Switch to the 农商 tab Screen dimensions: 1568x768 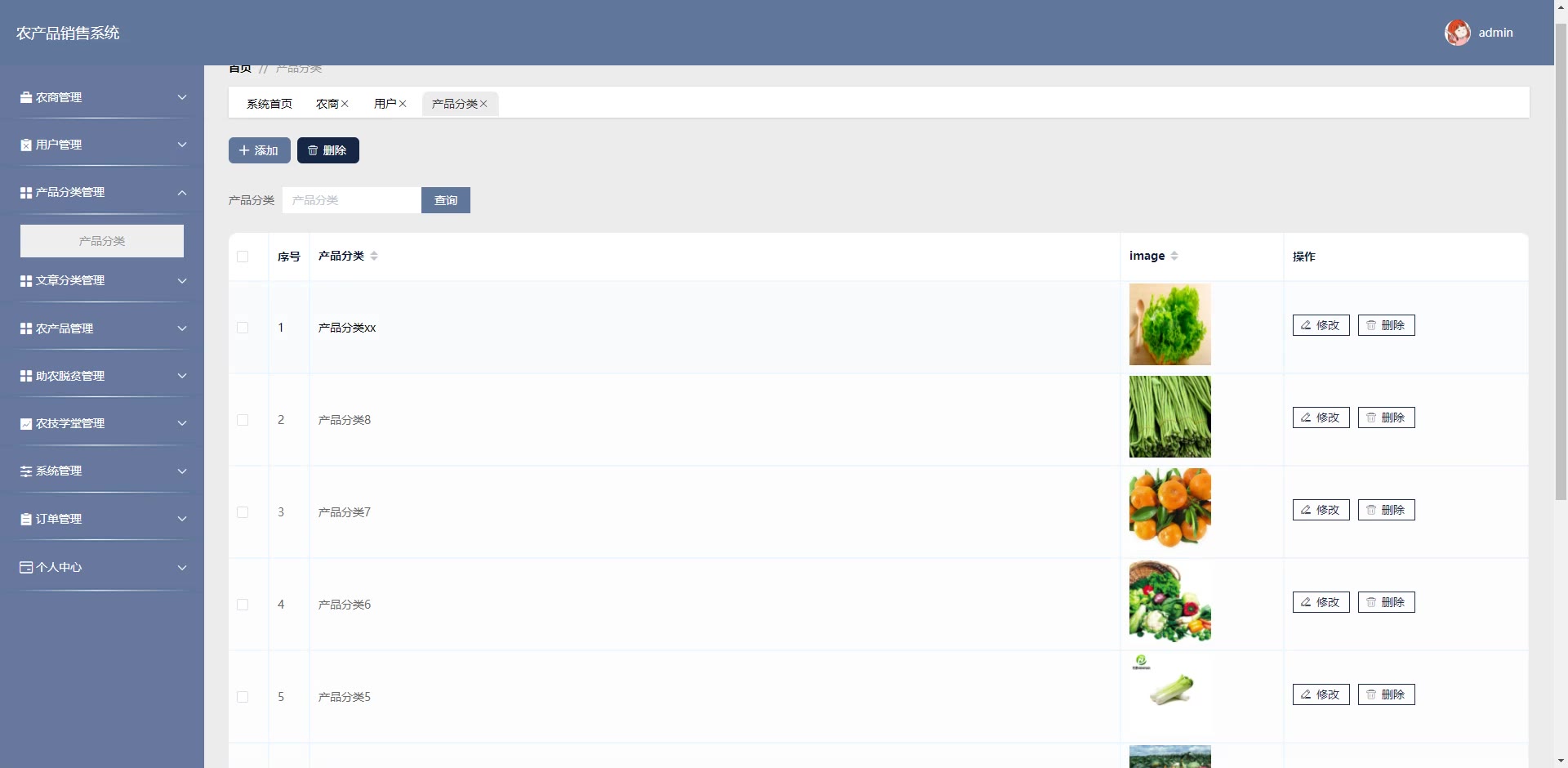point(327,104)
